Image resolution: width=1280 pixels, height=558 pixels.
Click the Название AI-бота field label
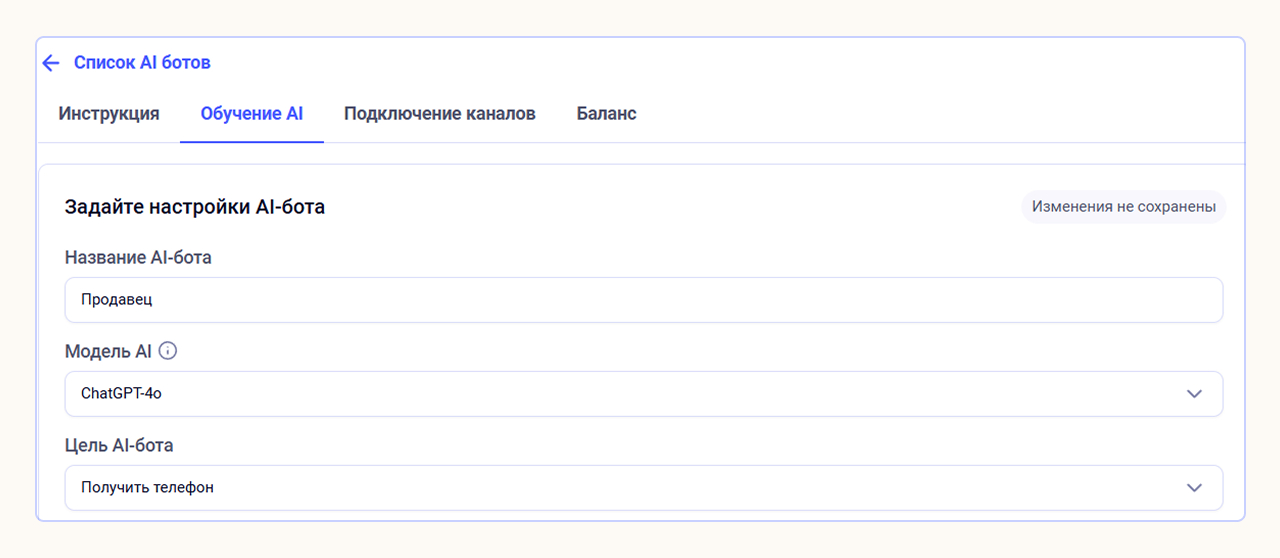(x=138, y=257)
